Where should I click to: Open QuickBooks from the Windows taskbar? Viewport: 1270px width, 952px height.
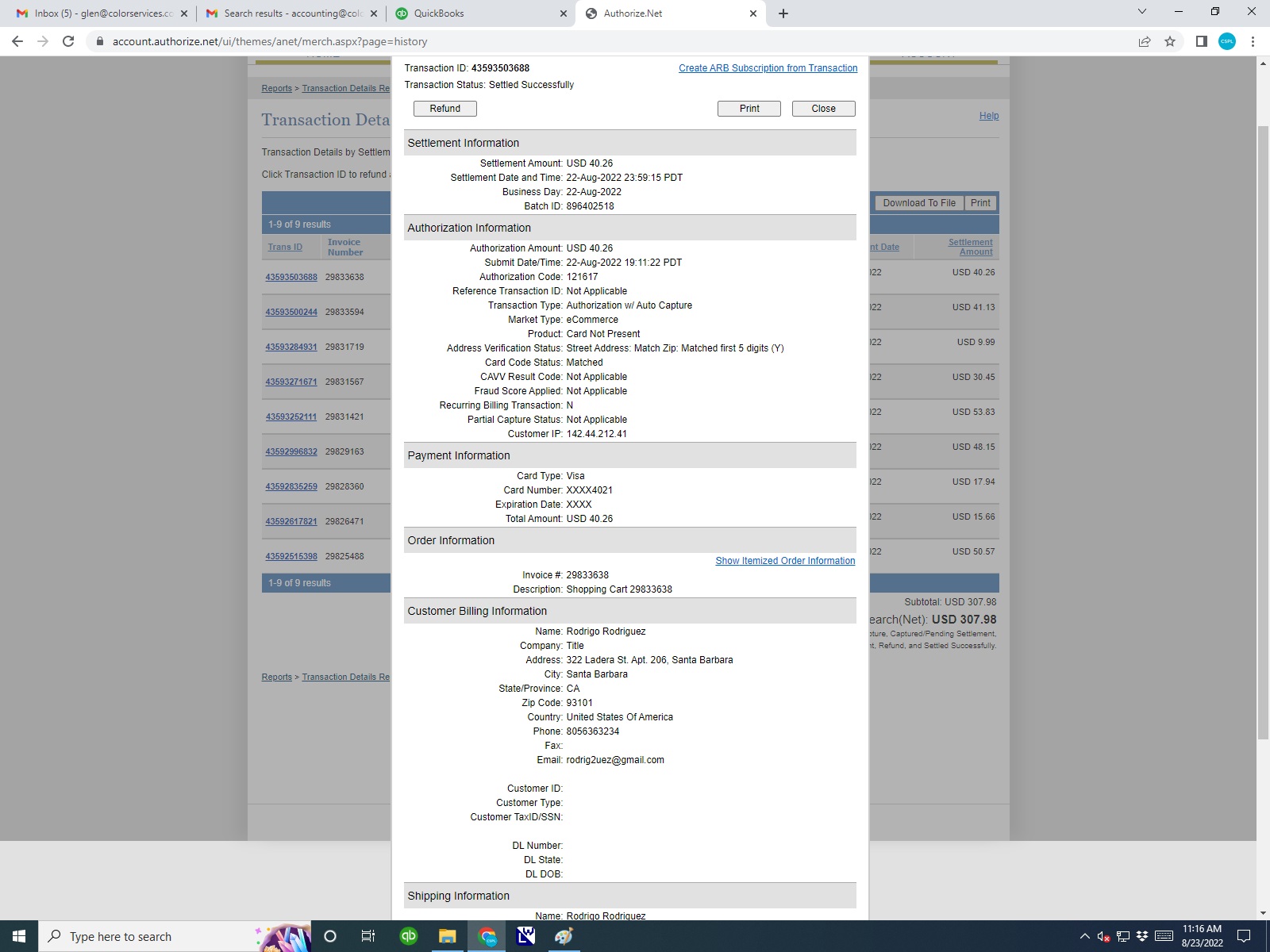[x=409, y=936]
